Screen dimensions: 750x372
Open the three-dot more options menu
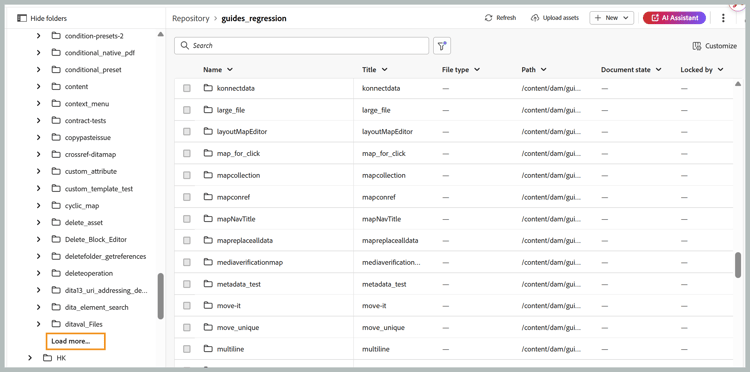coord(723,18)
